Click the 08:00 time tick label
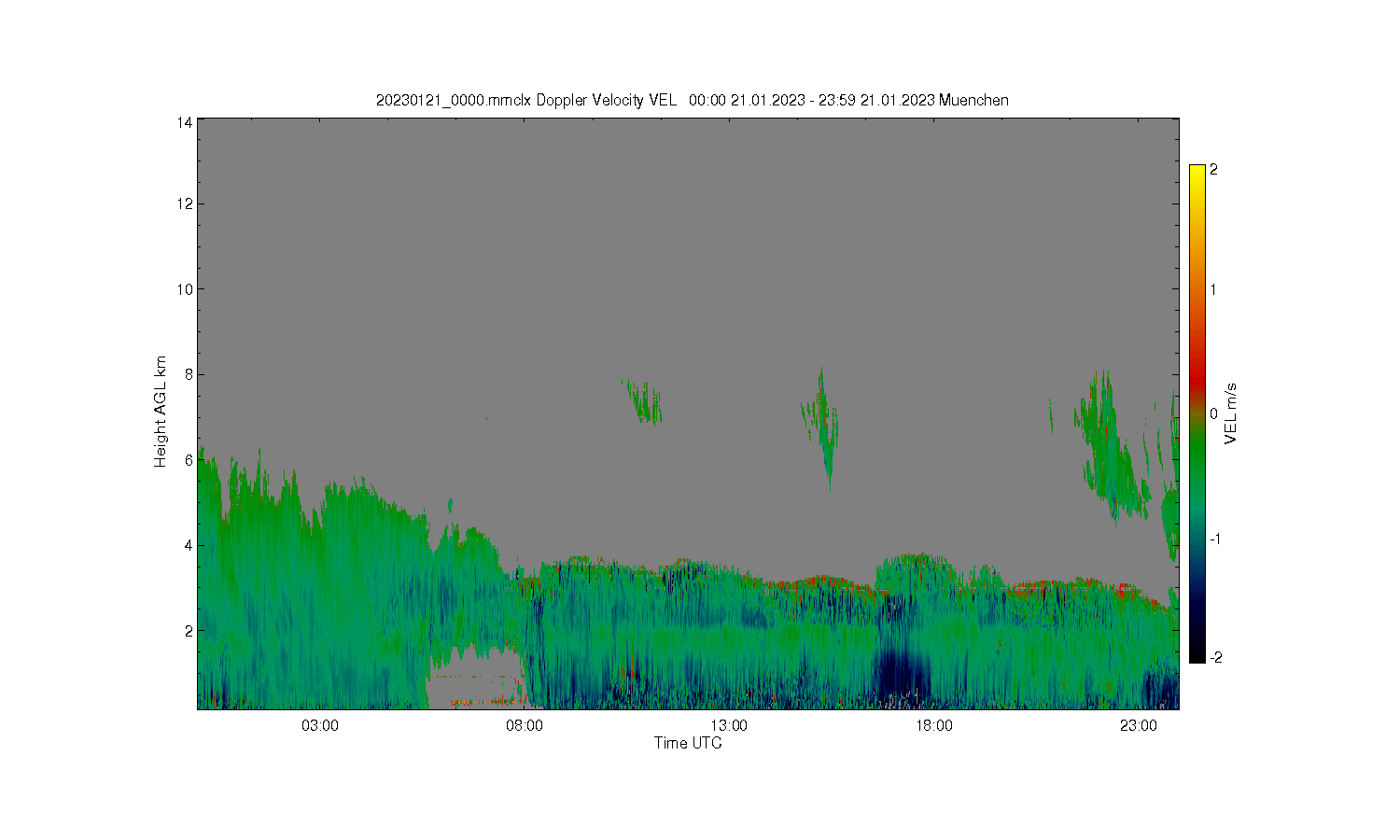Viewport: 1400px width, 840px height. click(x=525, y=725)
